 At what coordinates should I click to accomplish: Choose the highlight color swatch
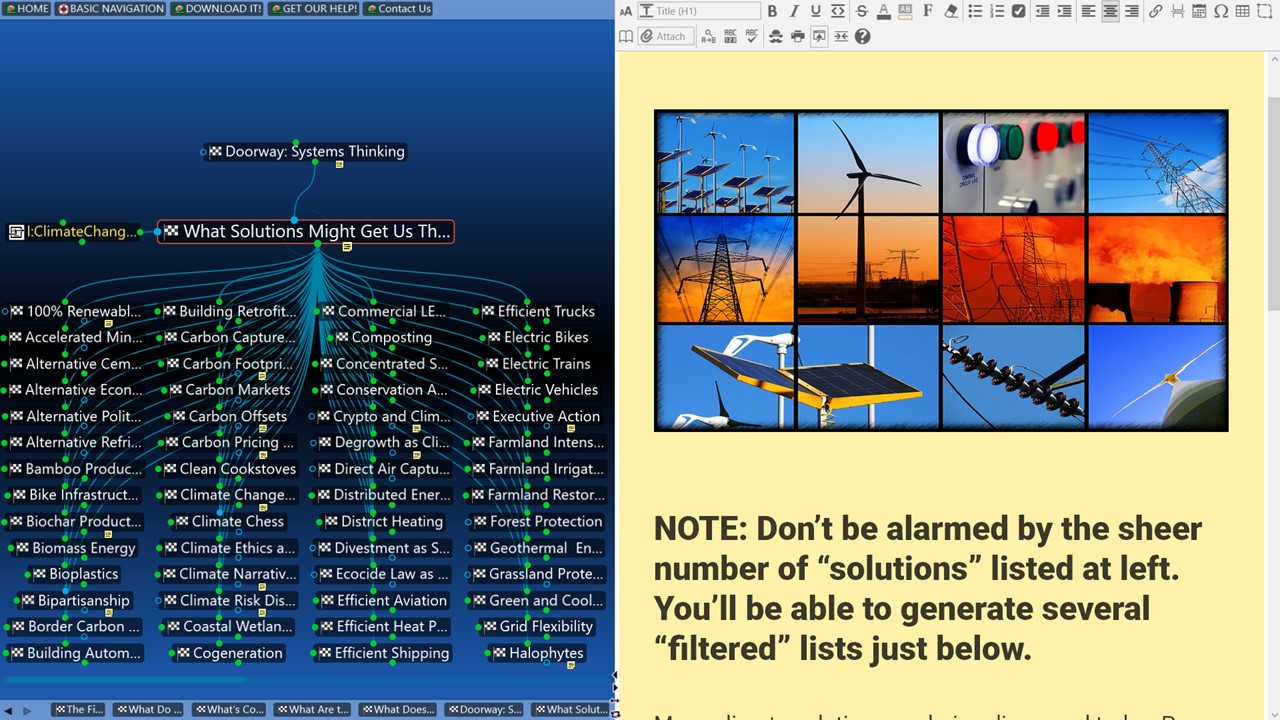tap(905, 12)
